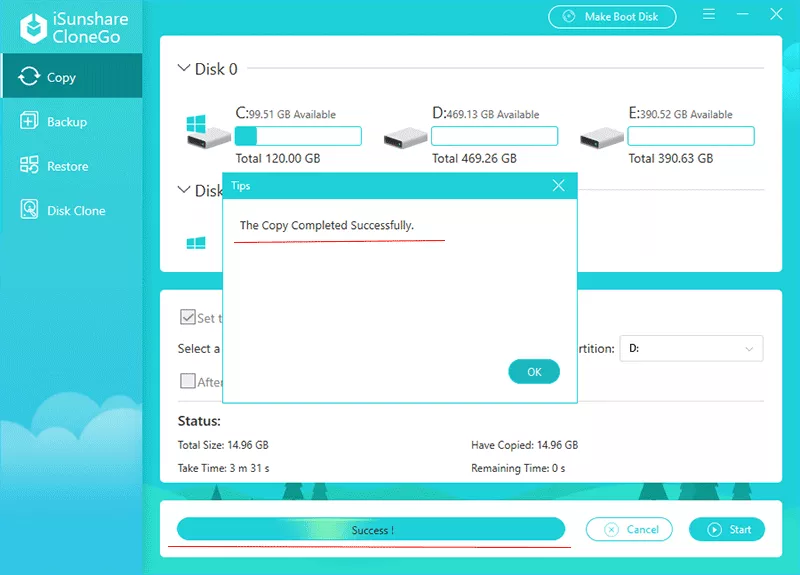The image size is (800, 575).
Task: Collapse the Disk 0 section
Action: coord(184,68)
